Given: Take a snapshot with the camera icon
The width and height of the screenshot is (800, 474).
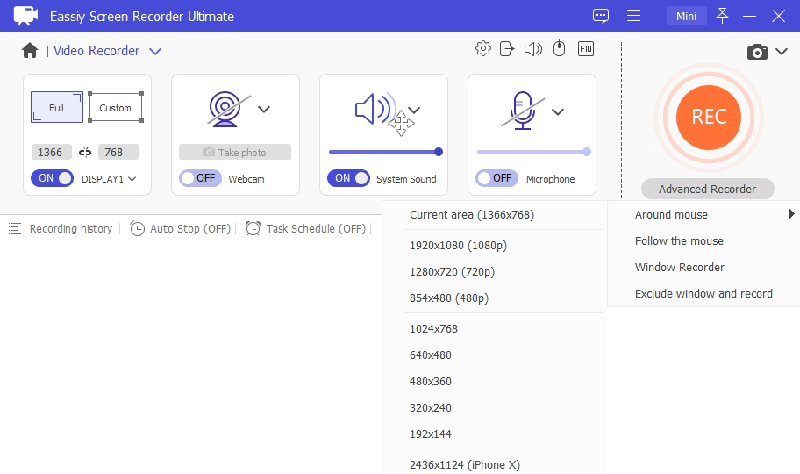Looking at the screenshot, I should (757, 52).
